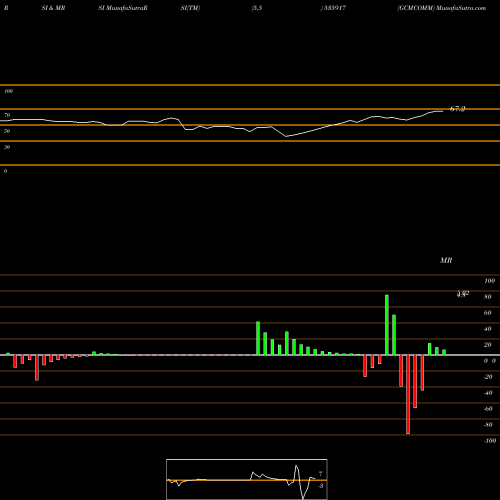This screenshot has width=500, height=500.
Task: Click the MR axis label 80
Action: click(x=488, y=297)
